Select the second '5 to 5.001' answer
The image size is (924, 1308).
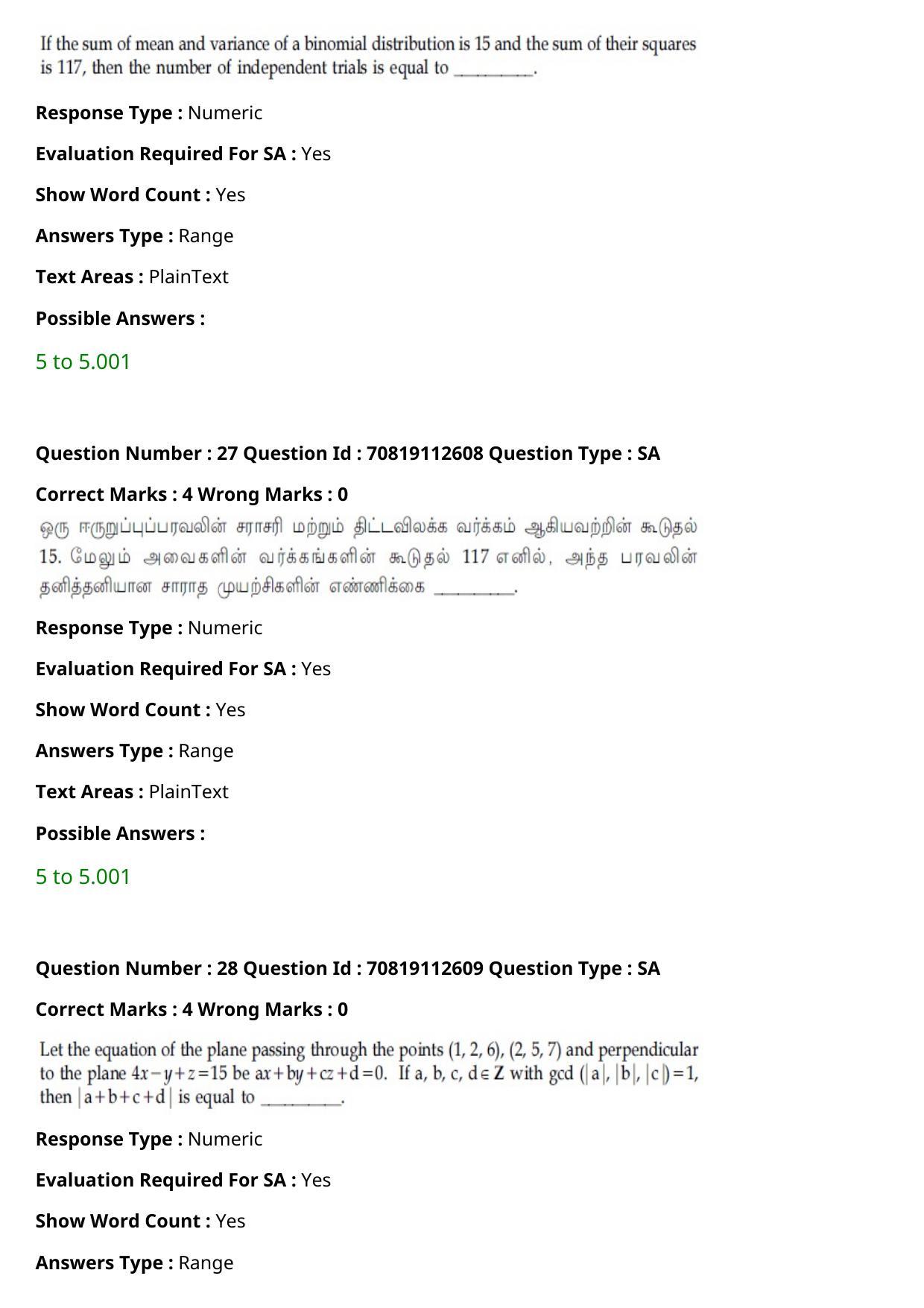coord(83,876)
